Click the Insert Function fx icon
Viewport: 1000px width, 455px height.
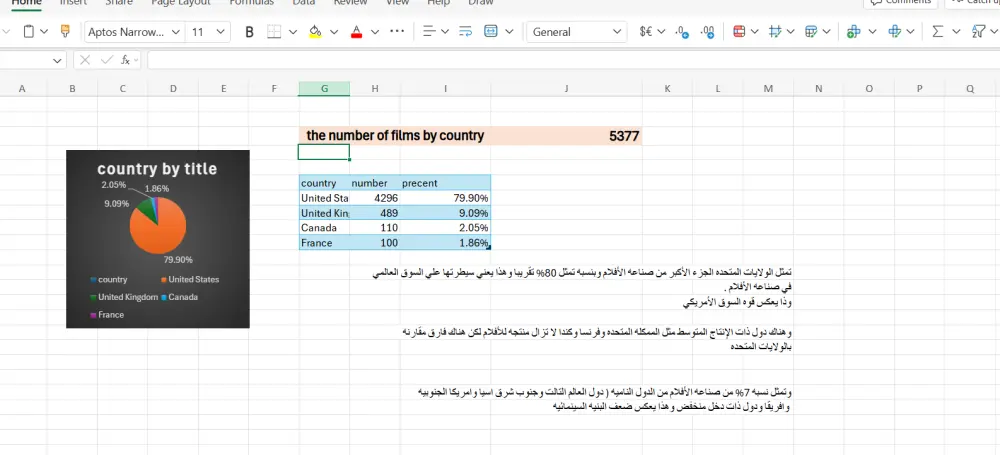tap(126, 60)
